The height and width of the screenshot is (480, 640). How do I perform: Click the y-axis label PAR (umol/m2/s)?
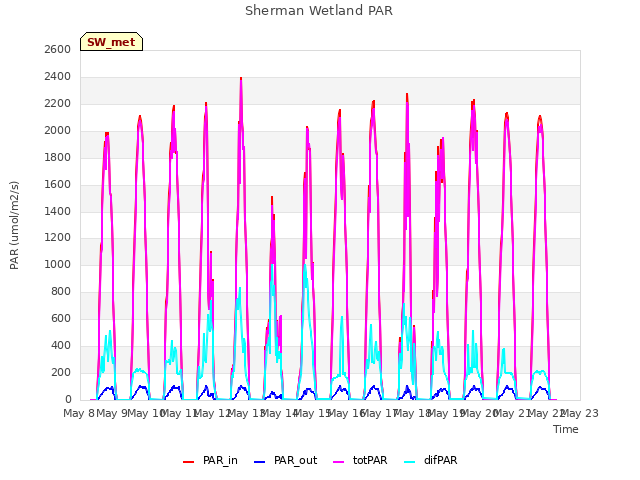(14, 225)
